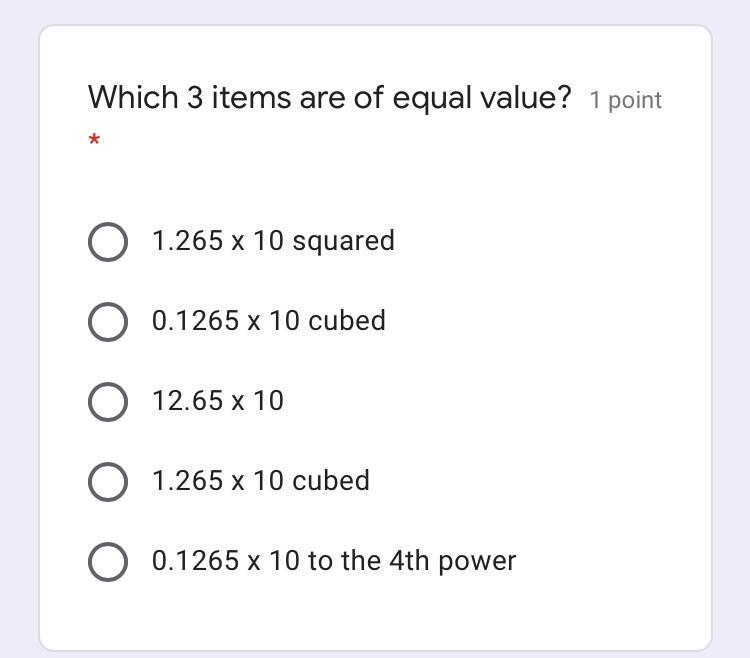Select the radio button for 1.265 x 10 squared
The image size is (750, 658).
[108, 241]
